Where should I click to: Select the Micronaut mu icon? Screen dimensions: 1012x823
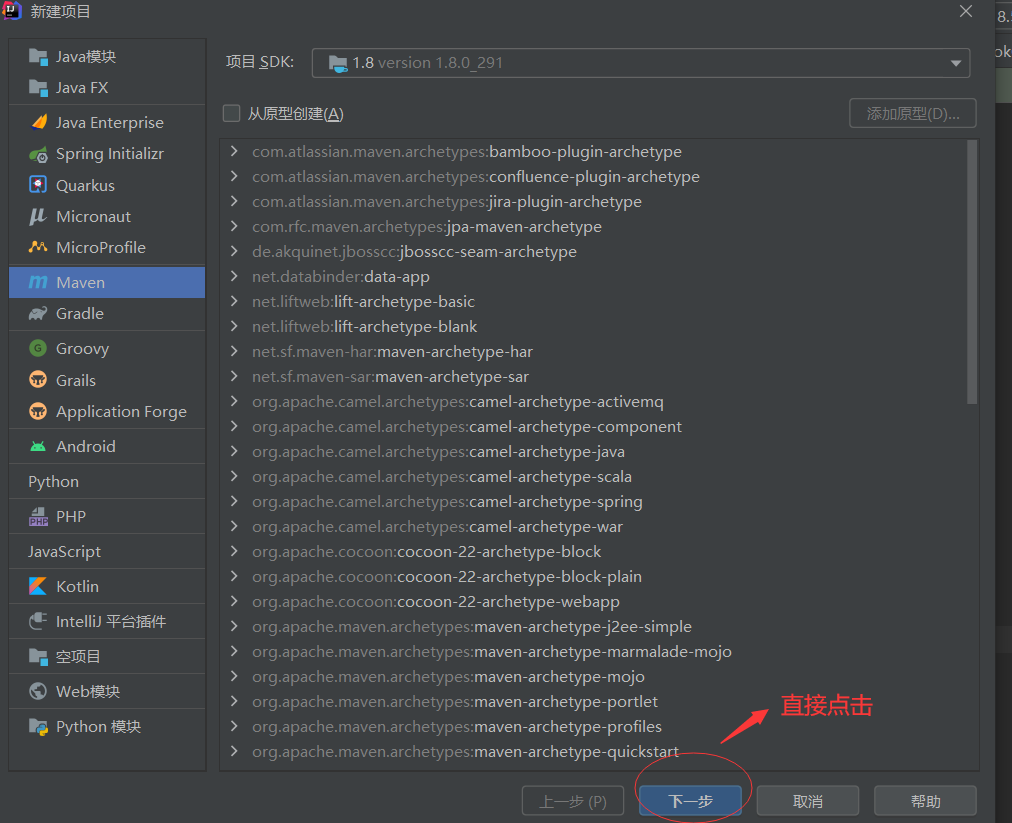[x=38, y=216]
